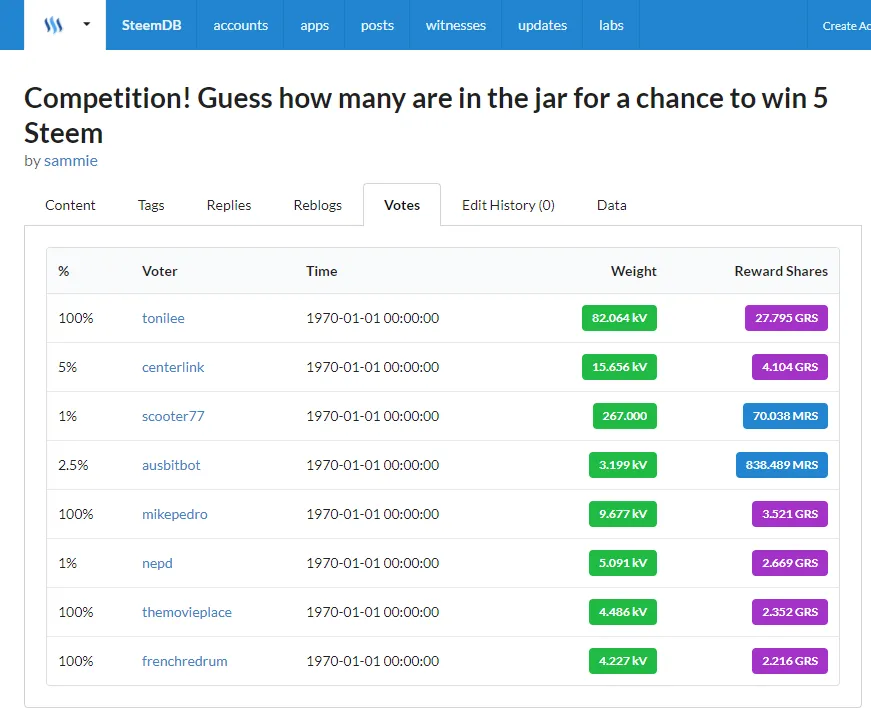
Task: Open voter mikepedro's profile
Action: point(174,514)
